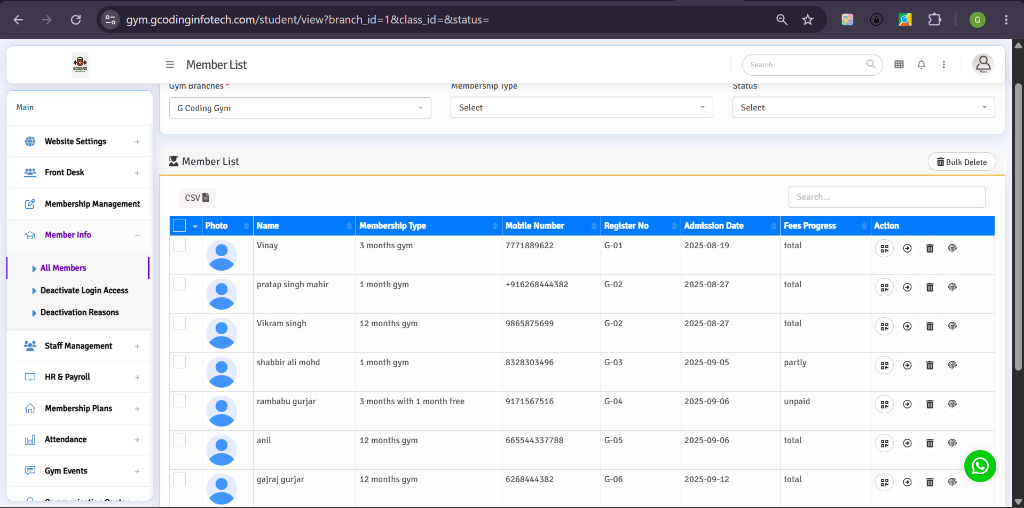Screen dimensions: 1024x508
Task: Select checkbox for rambabu gurjar
Action: (180, 400)
